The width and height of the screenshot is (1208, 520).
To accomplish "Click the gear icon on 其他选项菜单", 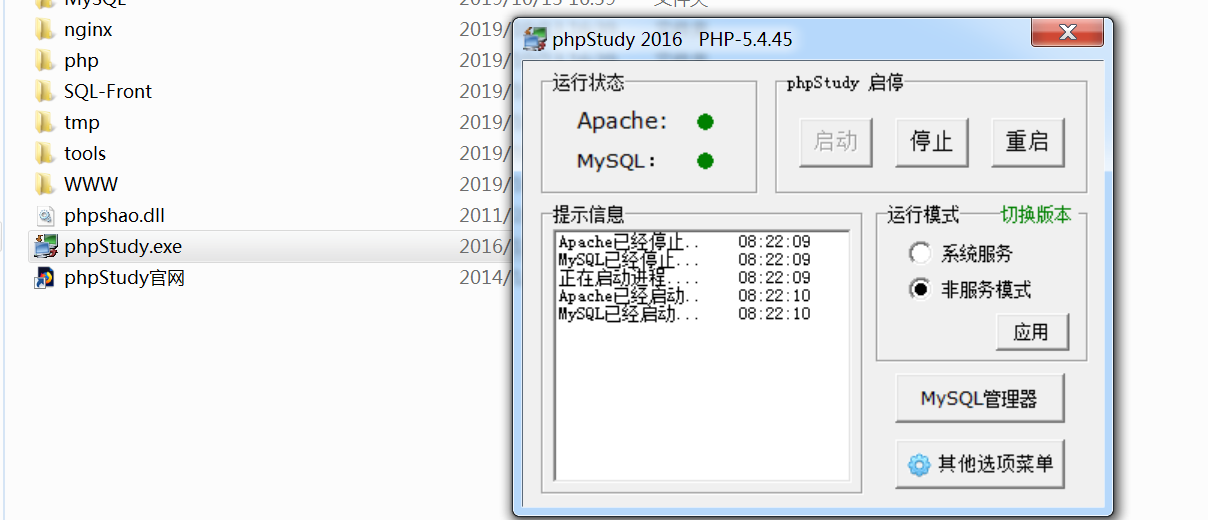I will [919, 465].
